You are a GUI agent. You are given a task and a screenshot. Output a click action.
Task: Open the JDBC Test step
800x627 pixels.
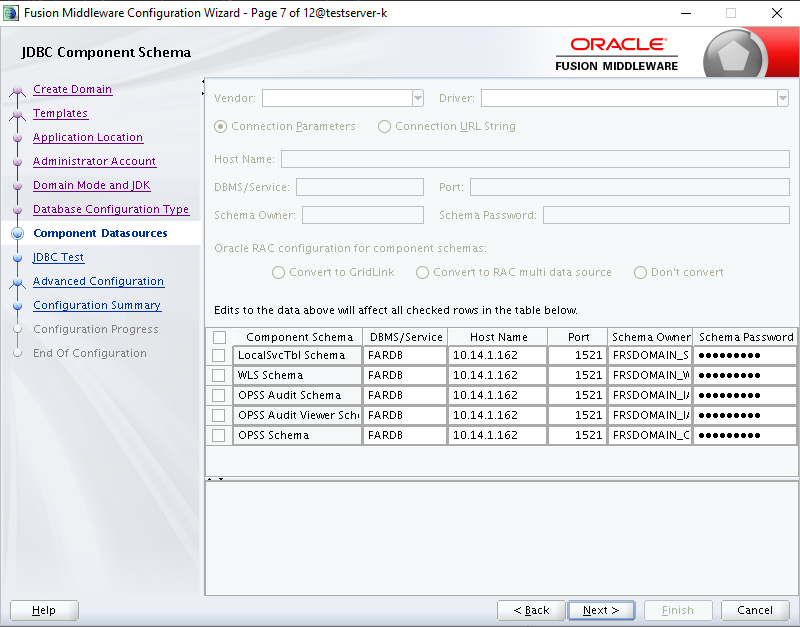pos(58,257)
